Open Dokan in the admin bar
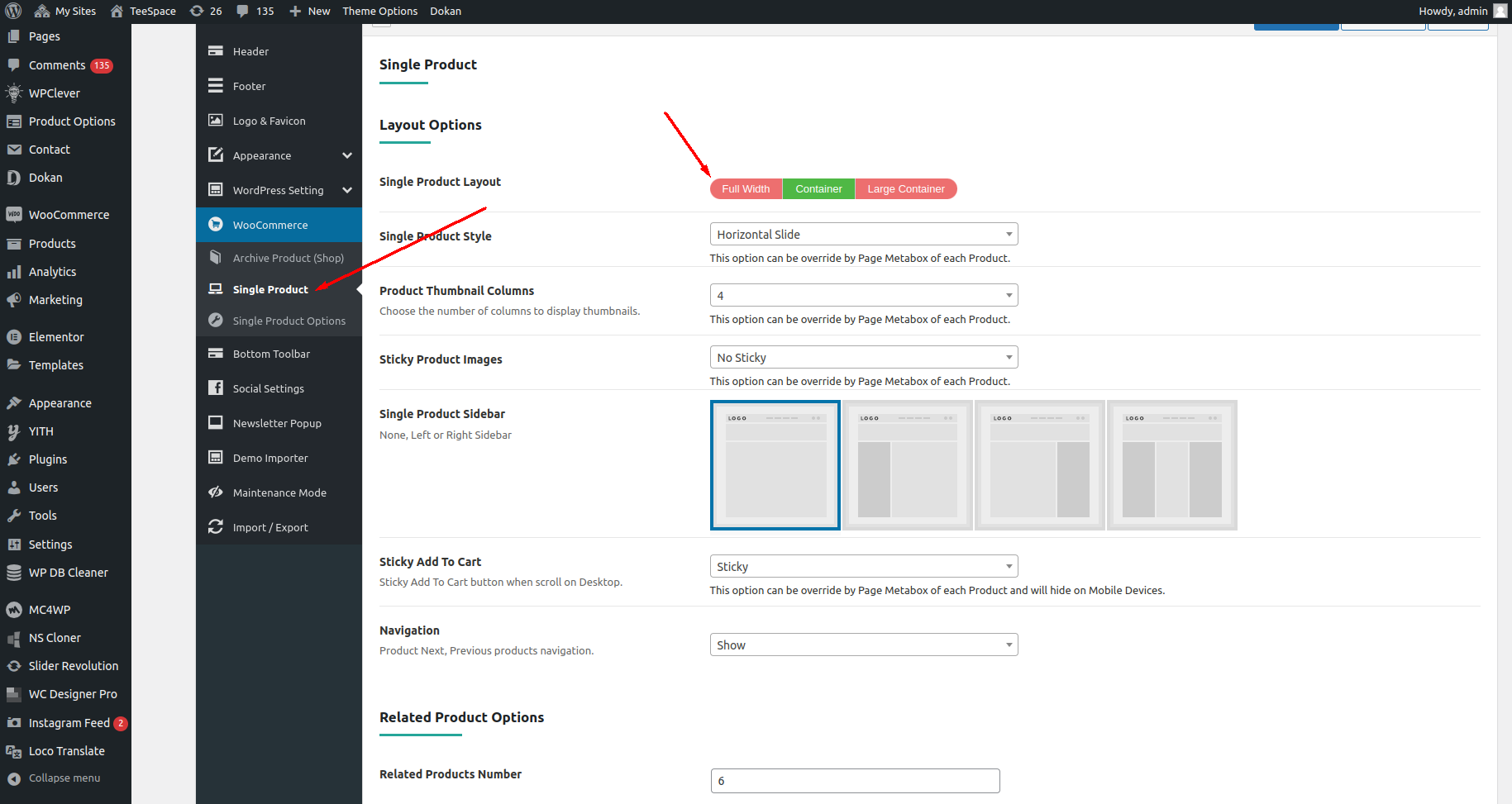Image resolution: width=1512 pixels, height=804 pixels. 446,11
